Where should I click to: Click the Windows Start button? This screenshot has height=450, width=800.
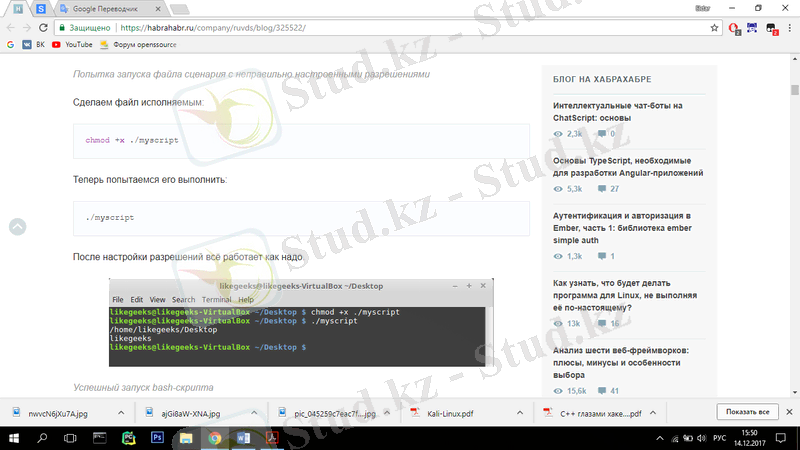(x=14, y=437)
